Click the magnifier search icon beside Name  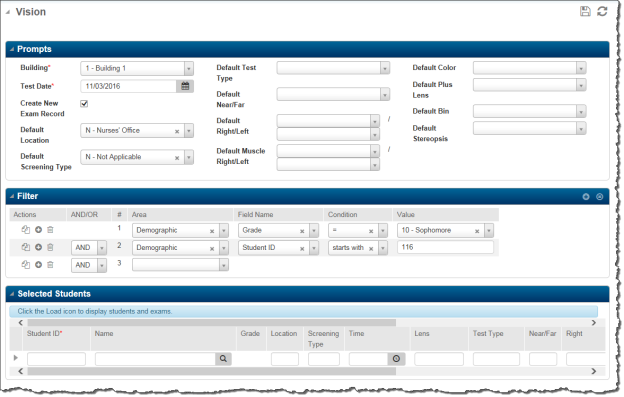(223, 359)
